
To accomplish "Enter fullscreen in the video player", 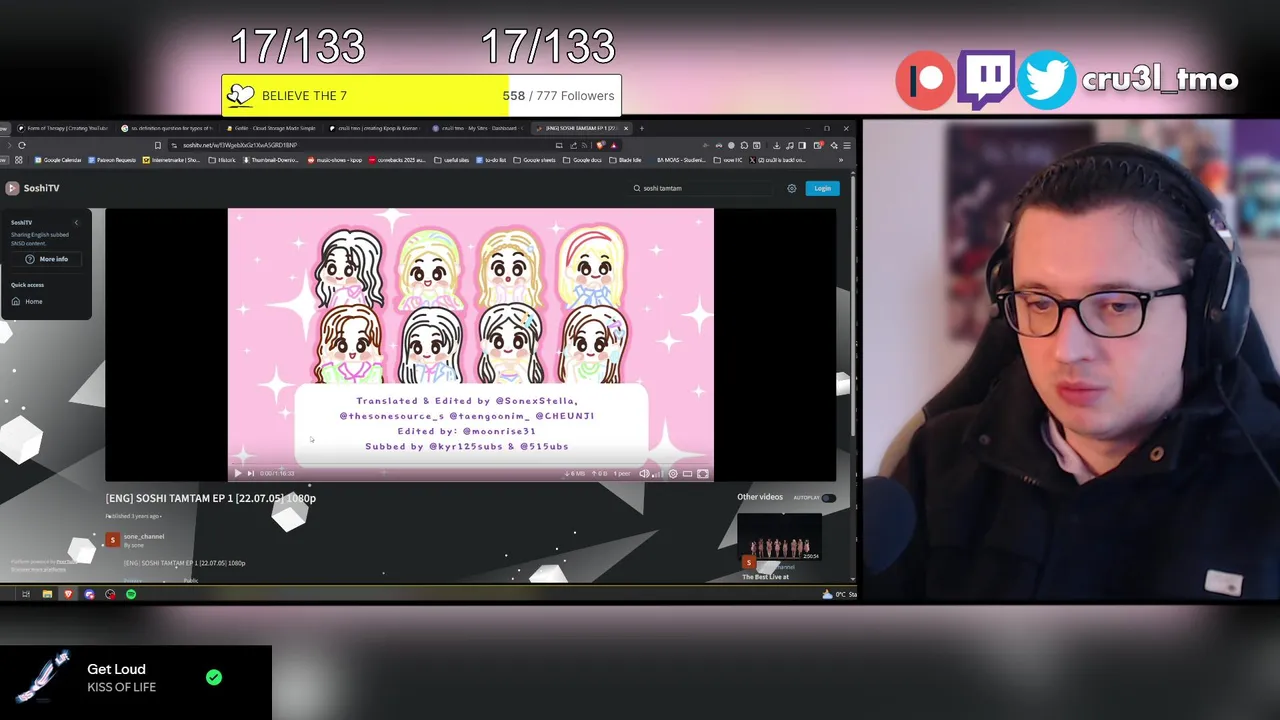I will click(703, 473).
